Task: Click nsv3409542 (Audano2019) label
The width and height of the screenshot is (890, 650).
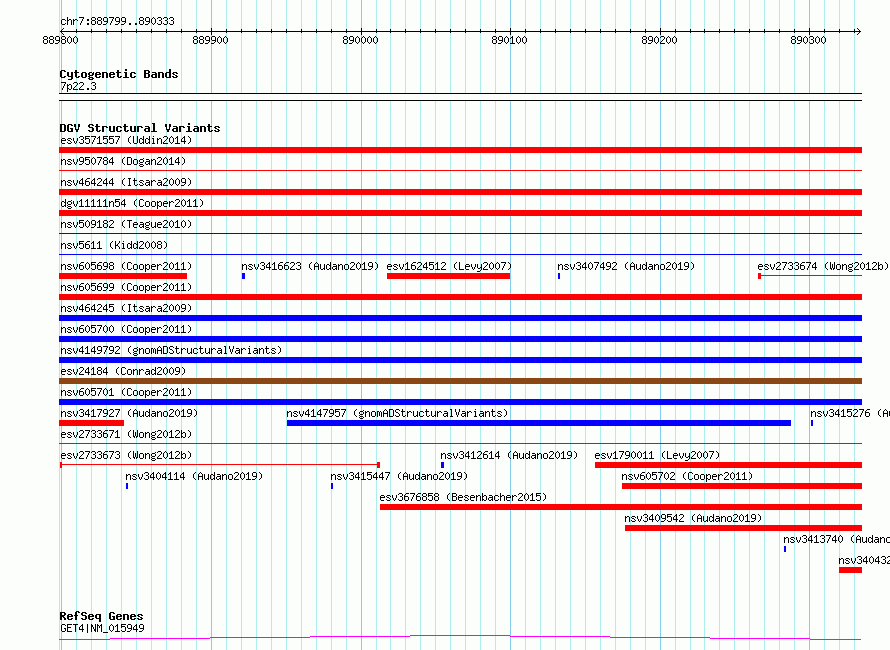Action: [x=693, y=518]
